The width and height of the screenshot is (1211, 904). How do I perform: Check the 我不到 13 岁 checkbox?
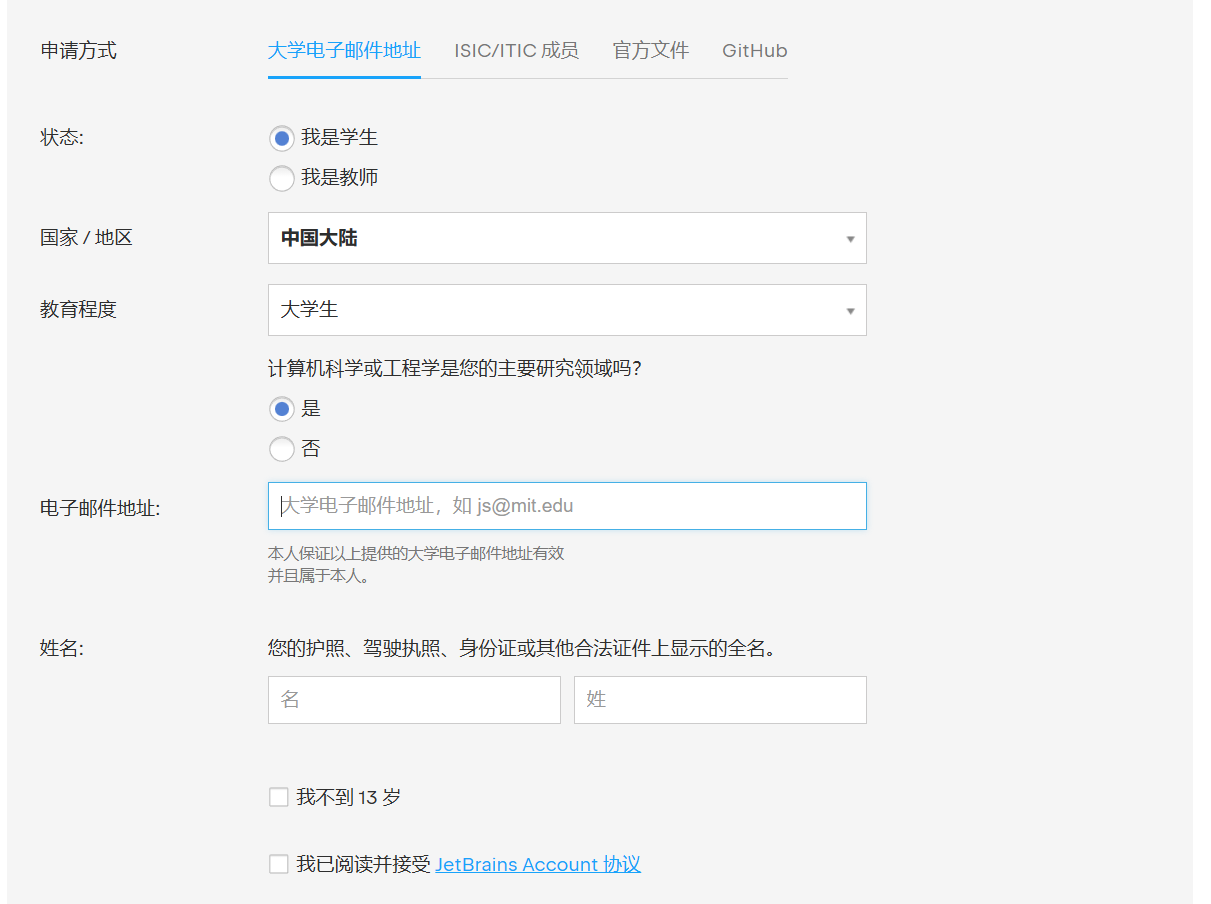tap(279, 797)
